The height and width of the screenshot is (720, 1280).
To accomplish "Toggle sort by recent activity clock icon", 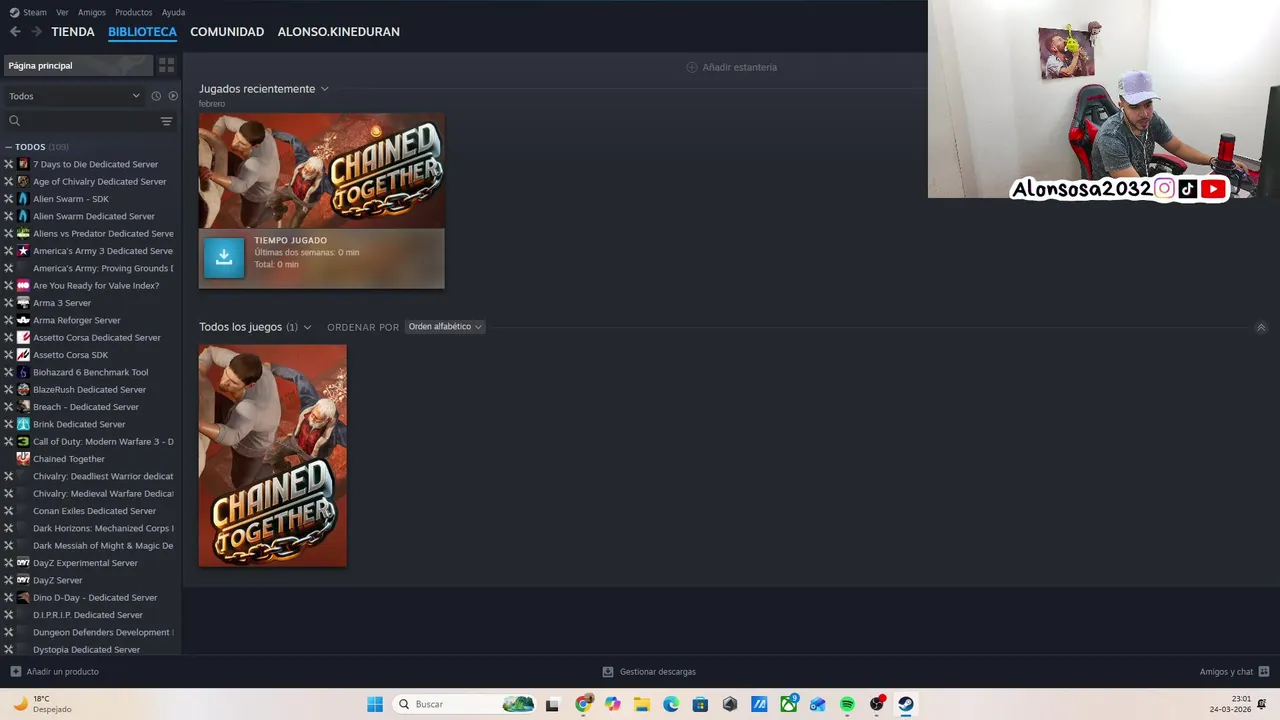I will (156, 96).
